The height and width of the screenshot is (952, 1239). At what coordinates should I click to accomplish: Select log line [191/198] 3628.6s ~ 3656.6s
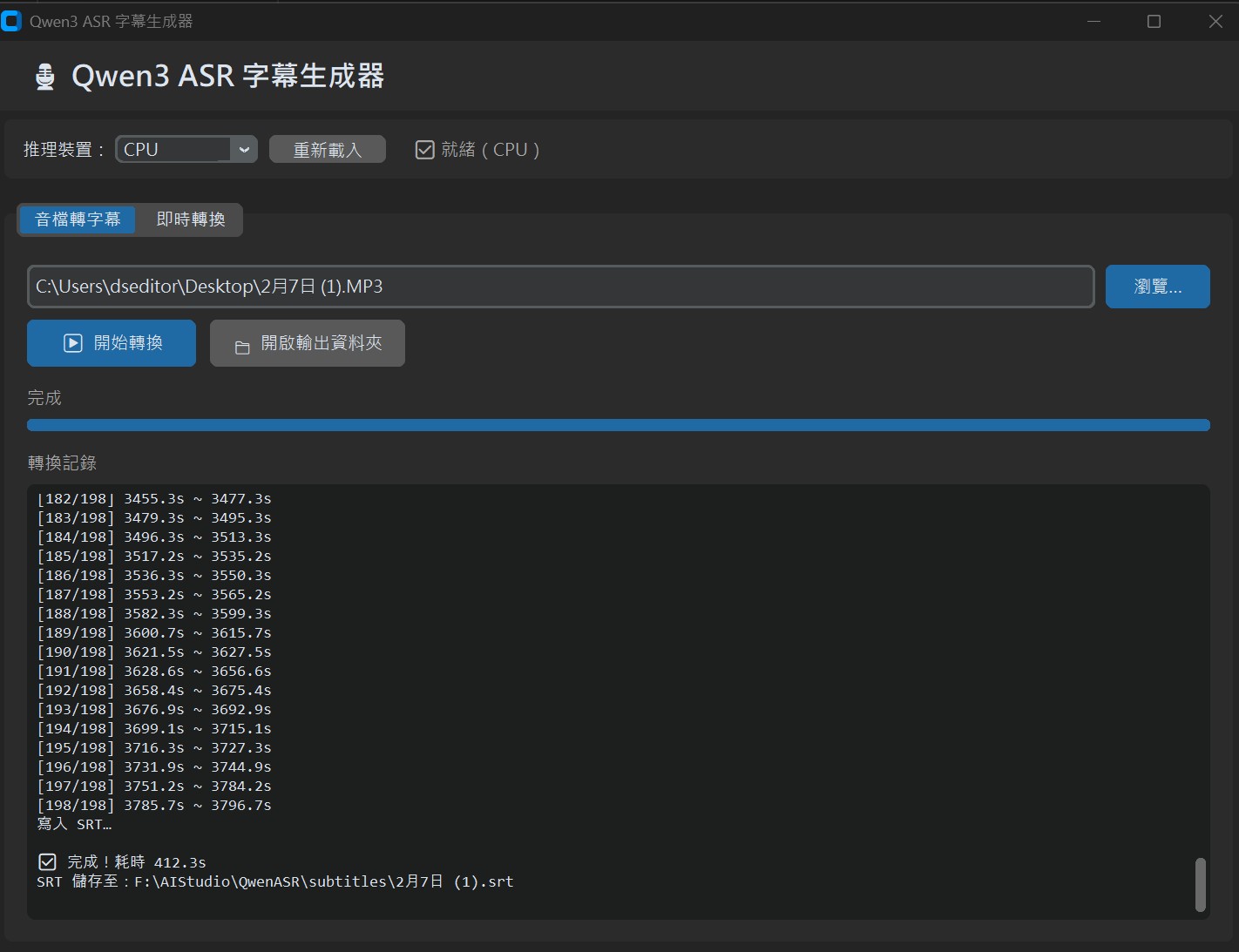point(154,672)
